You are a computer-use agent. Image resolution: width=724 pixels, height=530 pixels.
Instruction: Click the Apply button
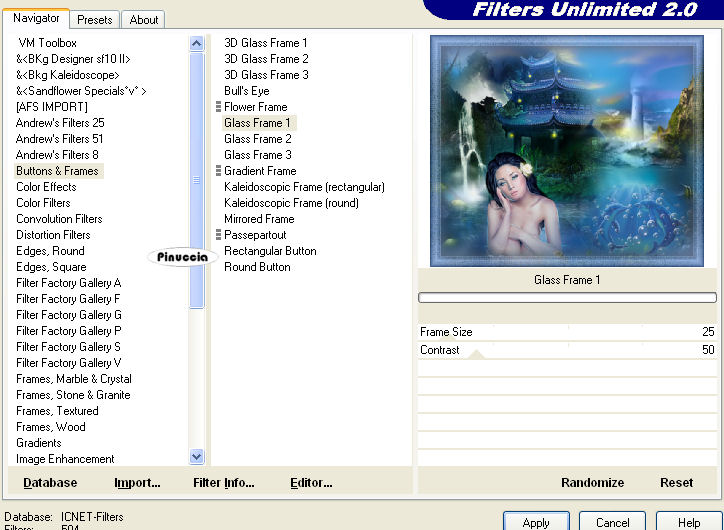point(536,522)
